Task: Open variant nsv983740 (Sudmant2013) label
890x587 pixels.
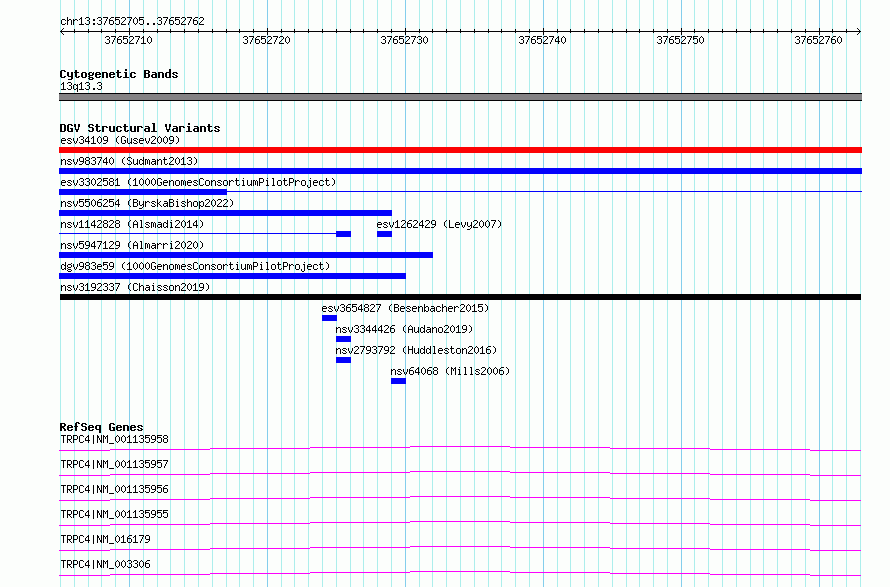Action: click(x=129, y=161)
